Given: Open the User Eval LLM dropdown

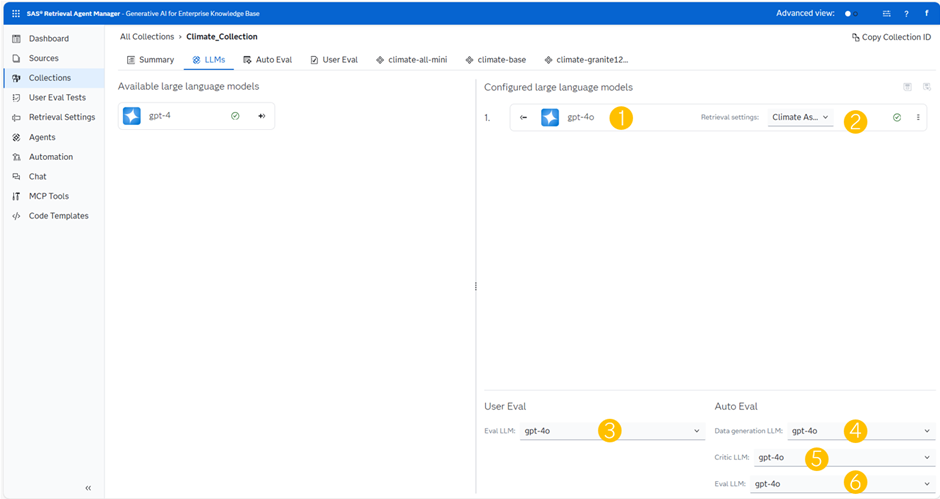Looking at the screenshot, I should coord(612,431).
